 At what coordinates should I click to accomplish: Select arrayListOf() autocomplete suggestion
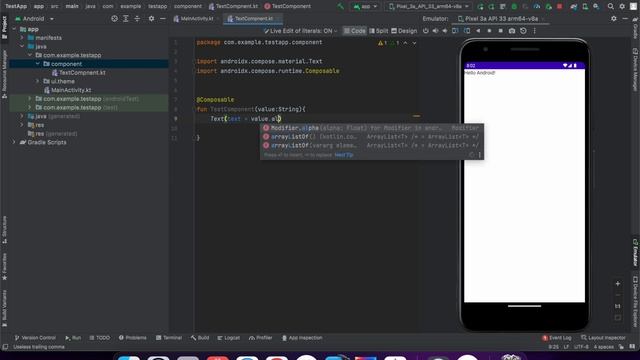coord(372,137)
